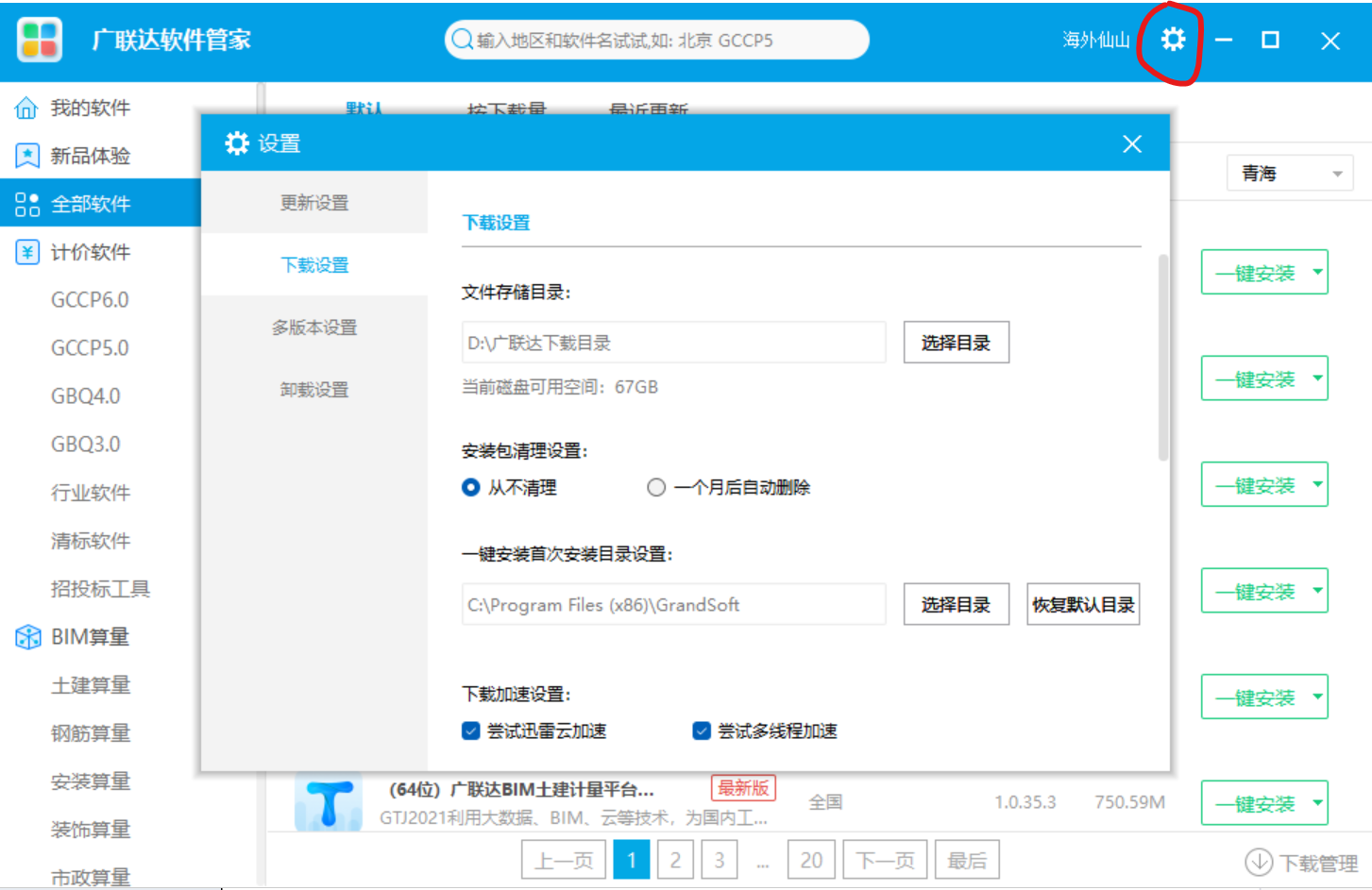Screen dimensions: 1372x890
Task: Select 我的软件 in the sidebar
Action: pos(91,108)
